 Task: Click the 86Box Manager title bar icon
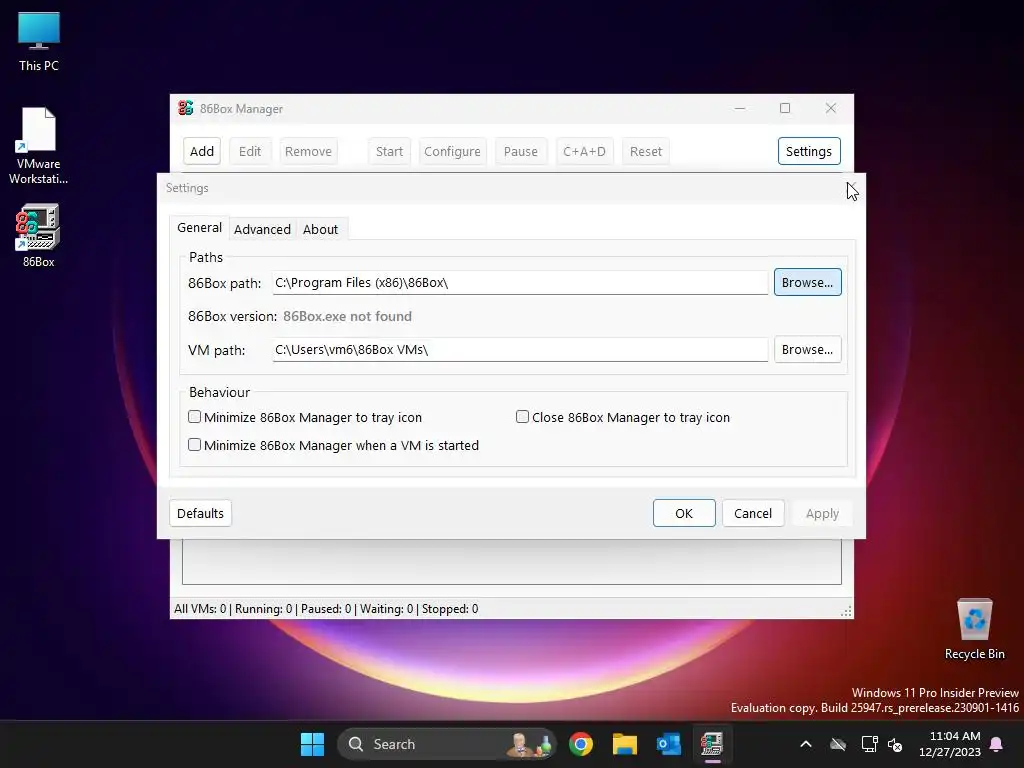[185, 108]
